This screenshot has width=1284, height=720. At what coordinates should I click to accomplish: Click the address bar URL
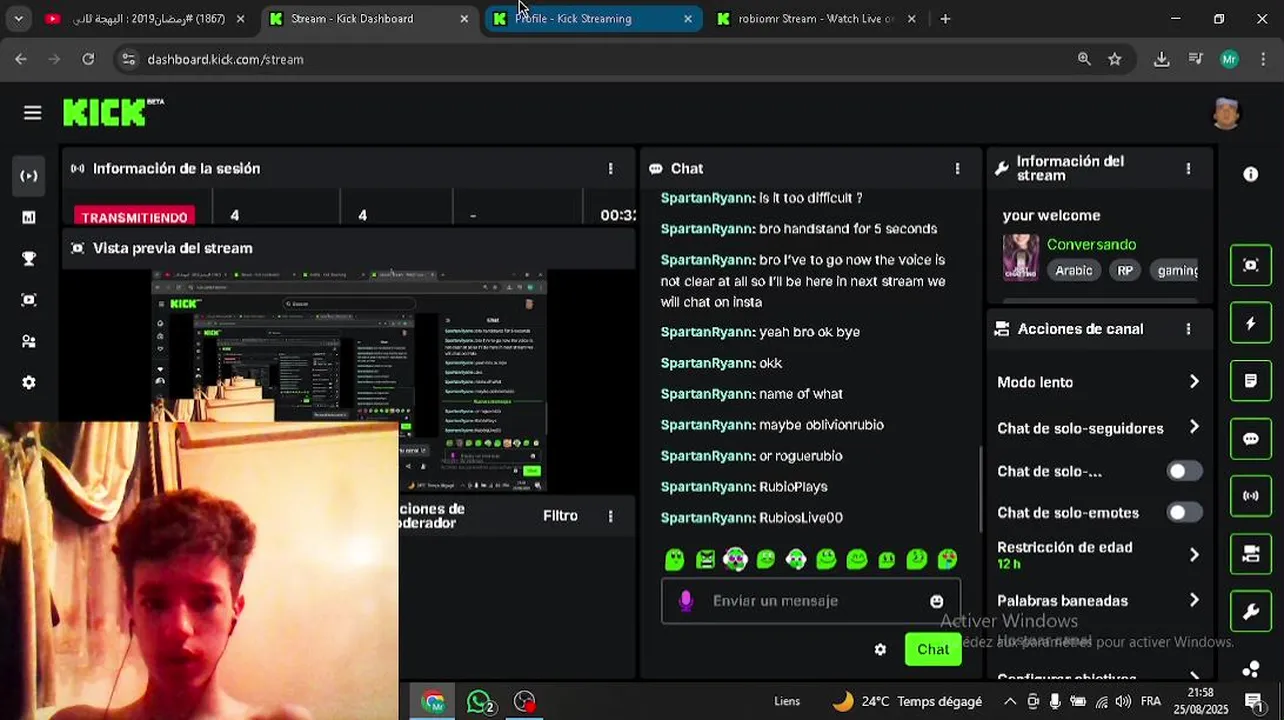(x=225, y=59)
